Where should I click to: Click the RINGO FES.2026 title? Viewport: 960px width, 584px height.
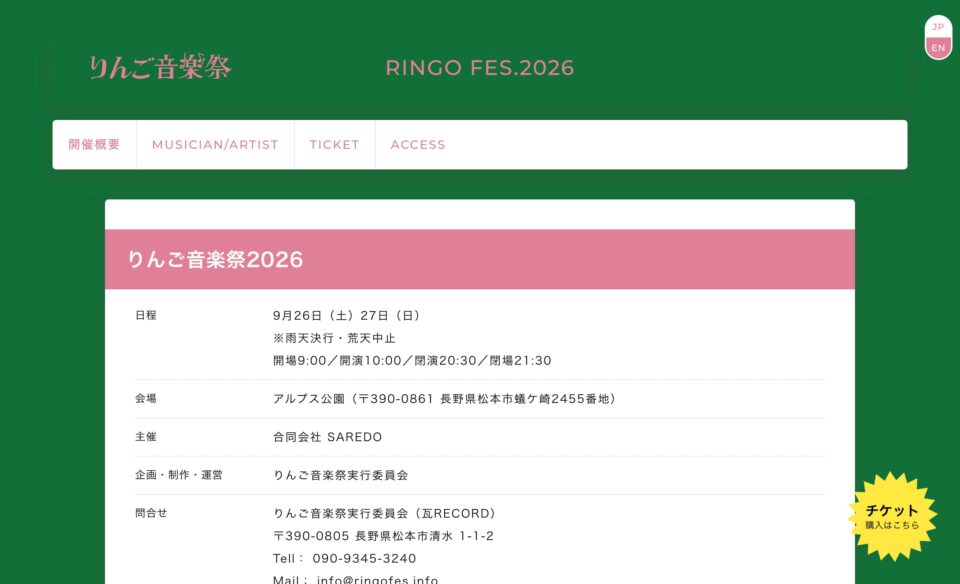479,67
